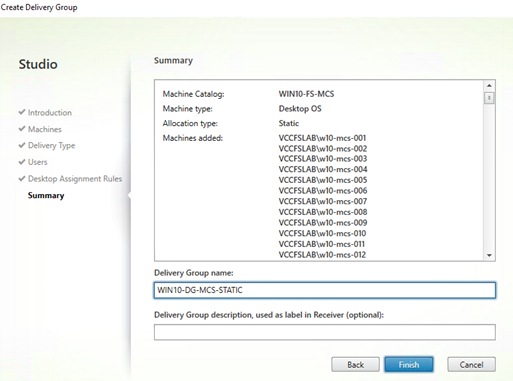Click the Delivery Group name label
The width and height of the screenshot is (513, 381).
tap(194, 273)
